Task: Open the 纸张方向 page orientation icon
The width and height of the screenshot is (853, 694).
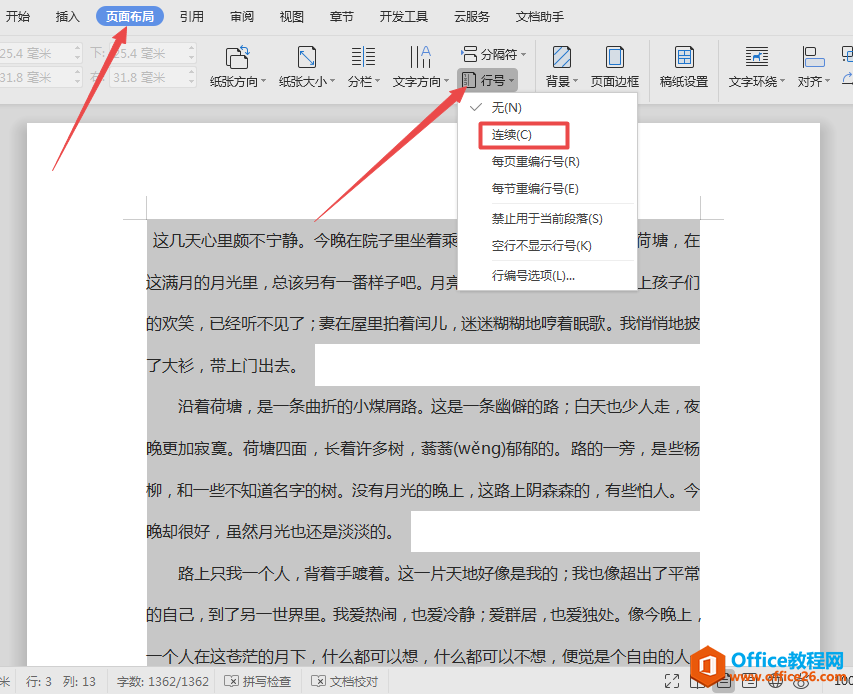Action: pos(237,58)
